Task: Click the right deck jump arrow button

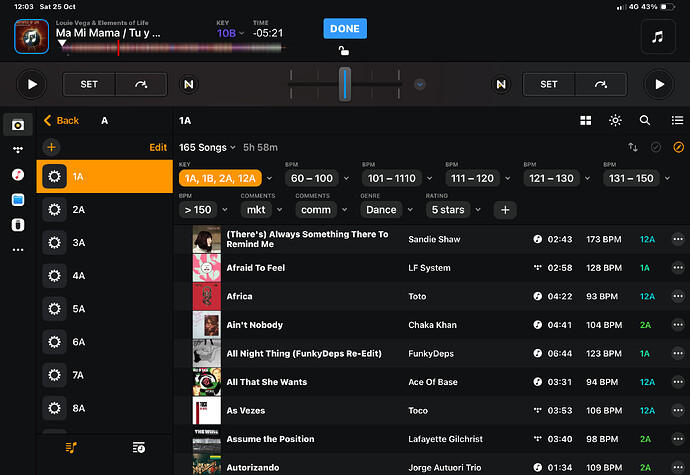Action: (601, 84)
